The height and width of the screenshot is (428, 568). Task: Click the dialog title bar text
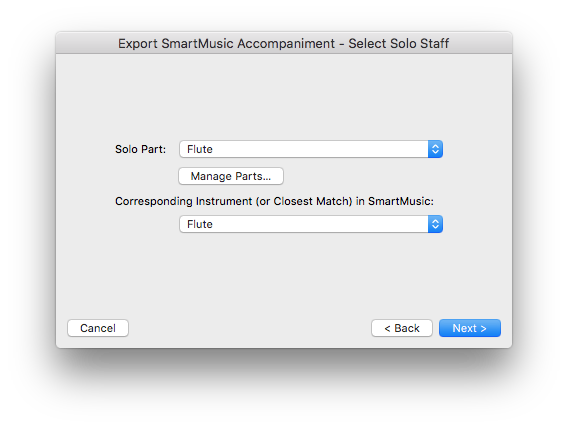284,43
